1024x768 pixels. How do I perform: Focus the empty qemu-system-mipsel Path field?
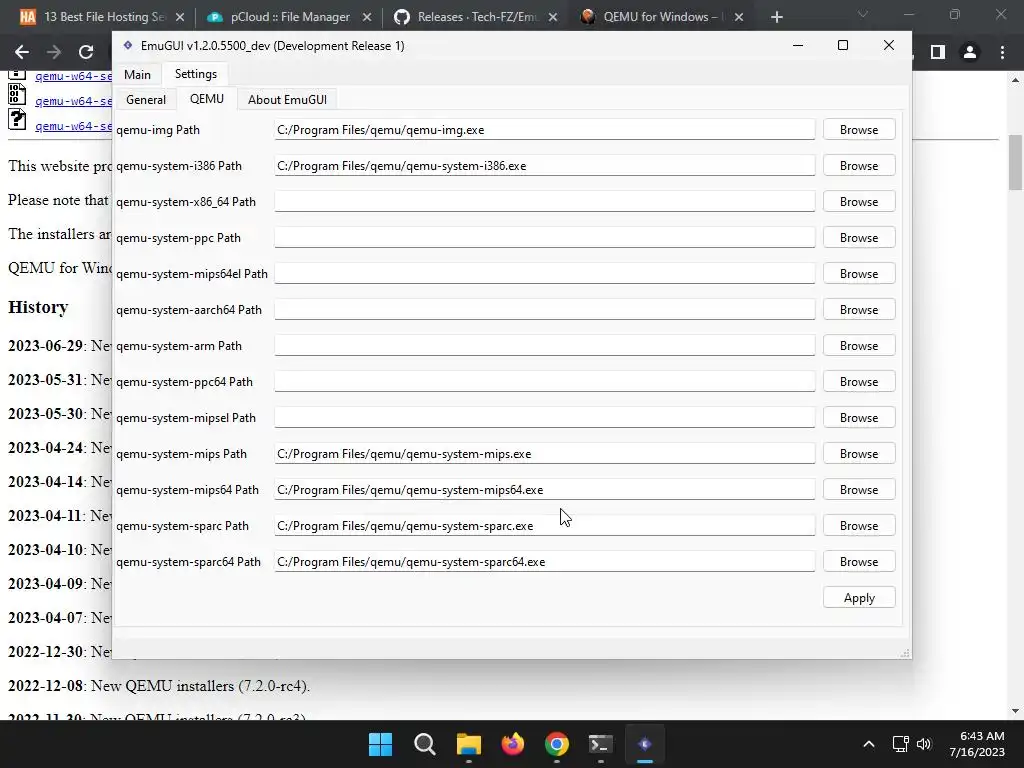pyautogui.click(x=545, y=417)
